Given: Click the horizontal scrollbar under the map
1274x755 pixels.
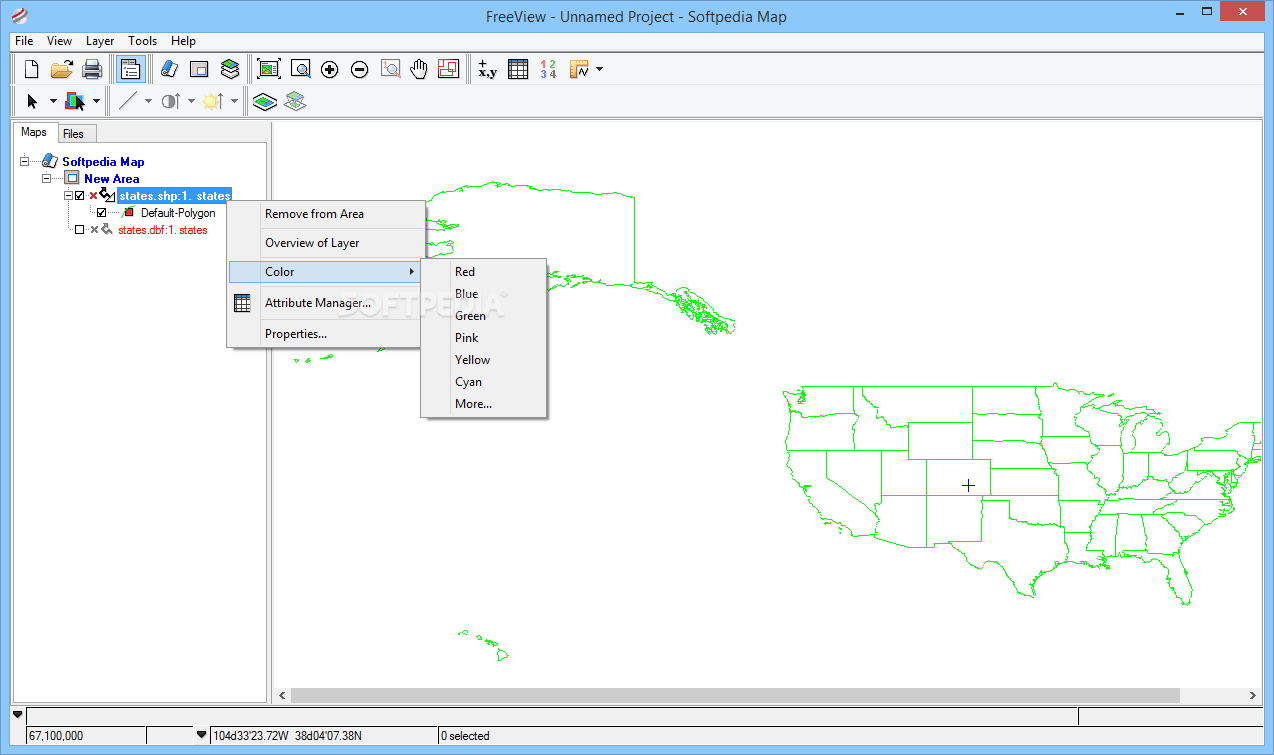Looking at the screenshot, I should (x=735, y=695).
